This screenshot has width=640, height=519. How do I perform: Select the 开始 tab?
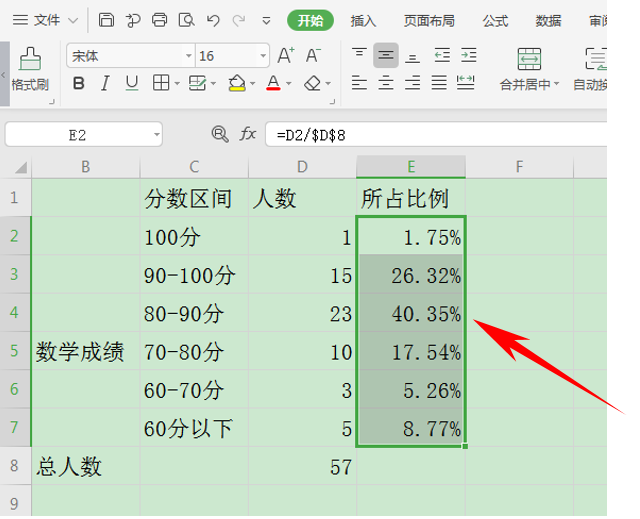pyautogui.click(x=310, y=20)
